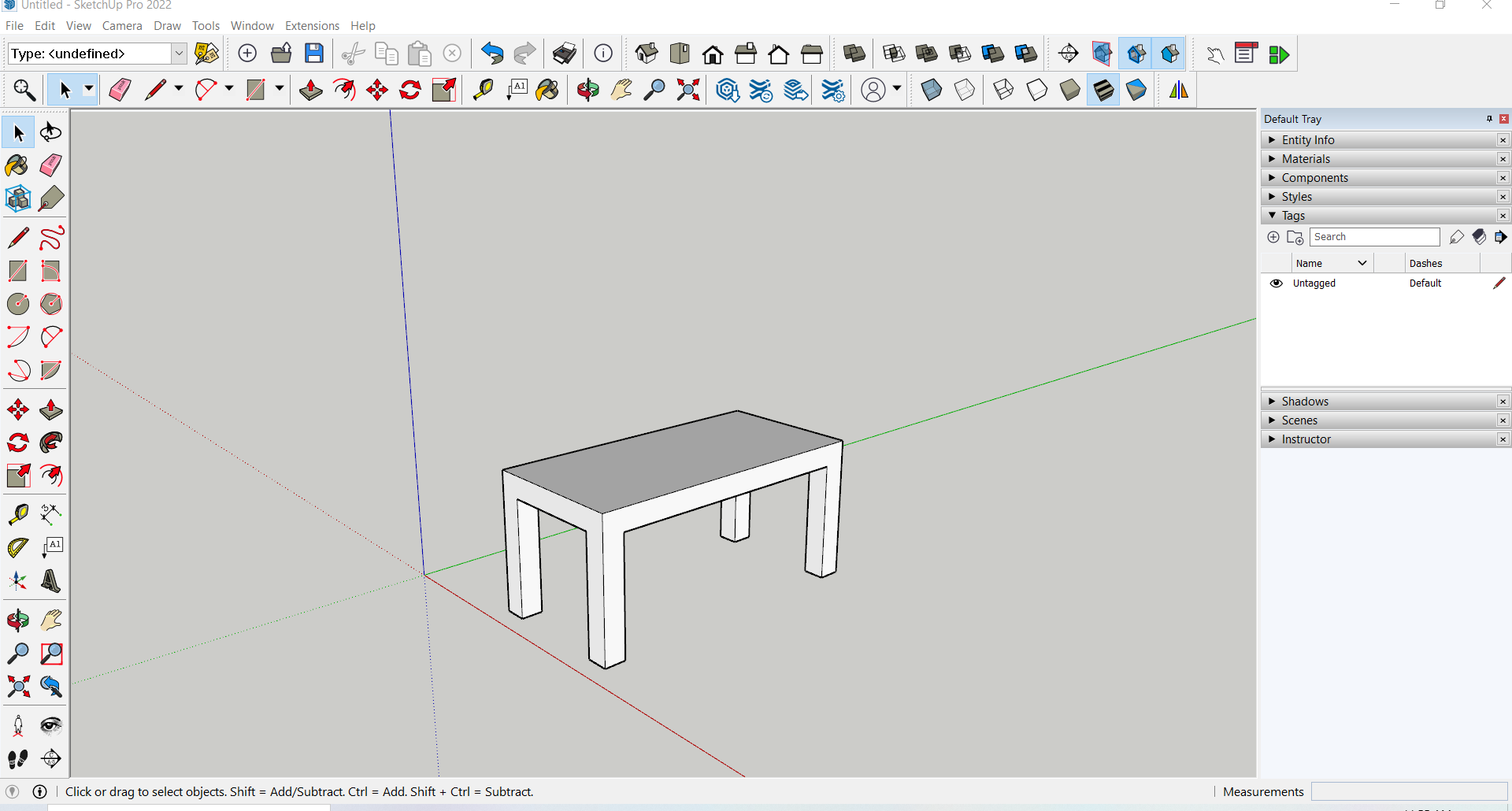Undo the last action
The width and height of the screenshot is (1512, 811).
[x=492, y=54]
